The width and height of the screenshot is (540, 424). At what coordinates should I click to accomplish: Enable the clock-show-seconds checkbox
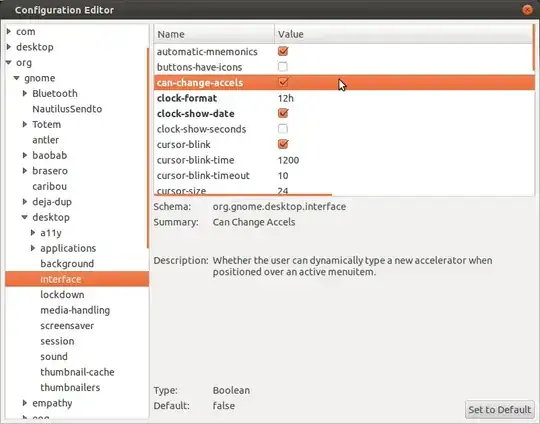coord(283,129)
